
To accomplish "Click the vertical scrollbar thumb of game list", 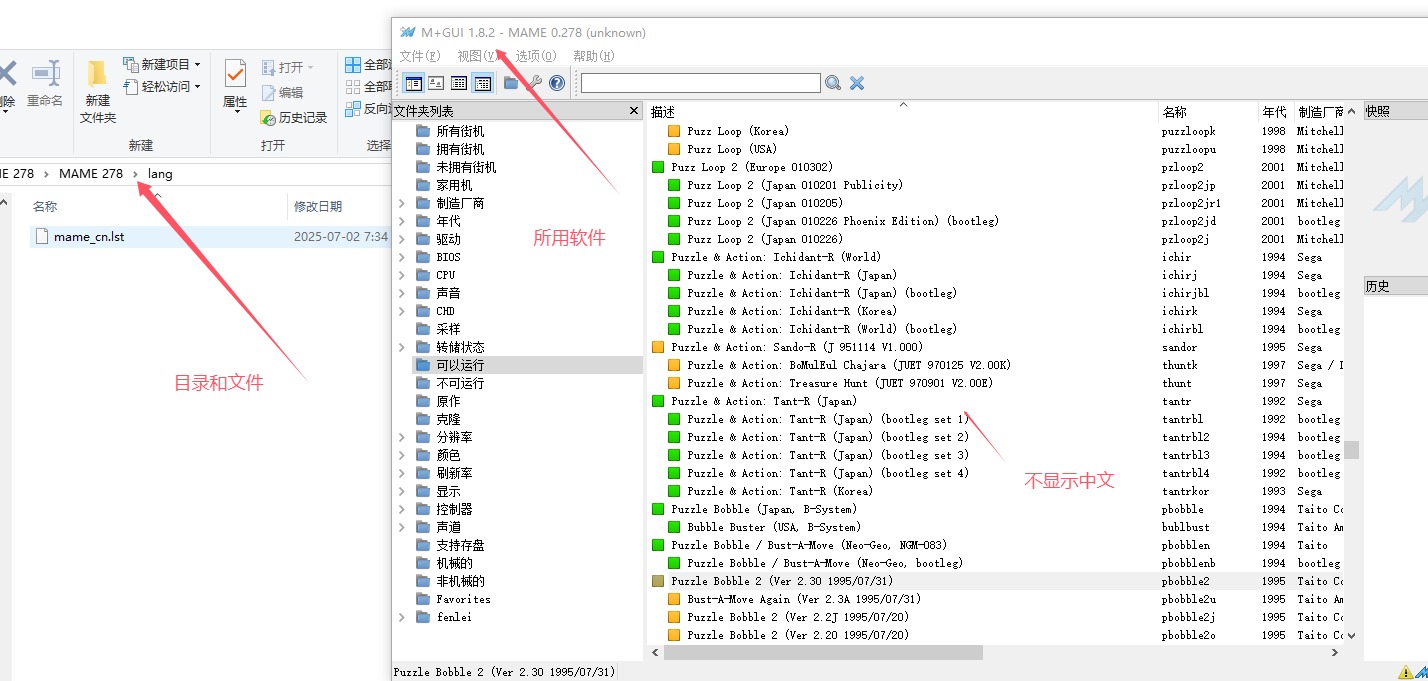I will pyautogui.click(x=1351, y=450).
